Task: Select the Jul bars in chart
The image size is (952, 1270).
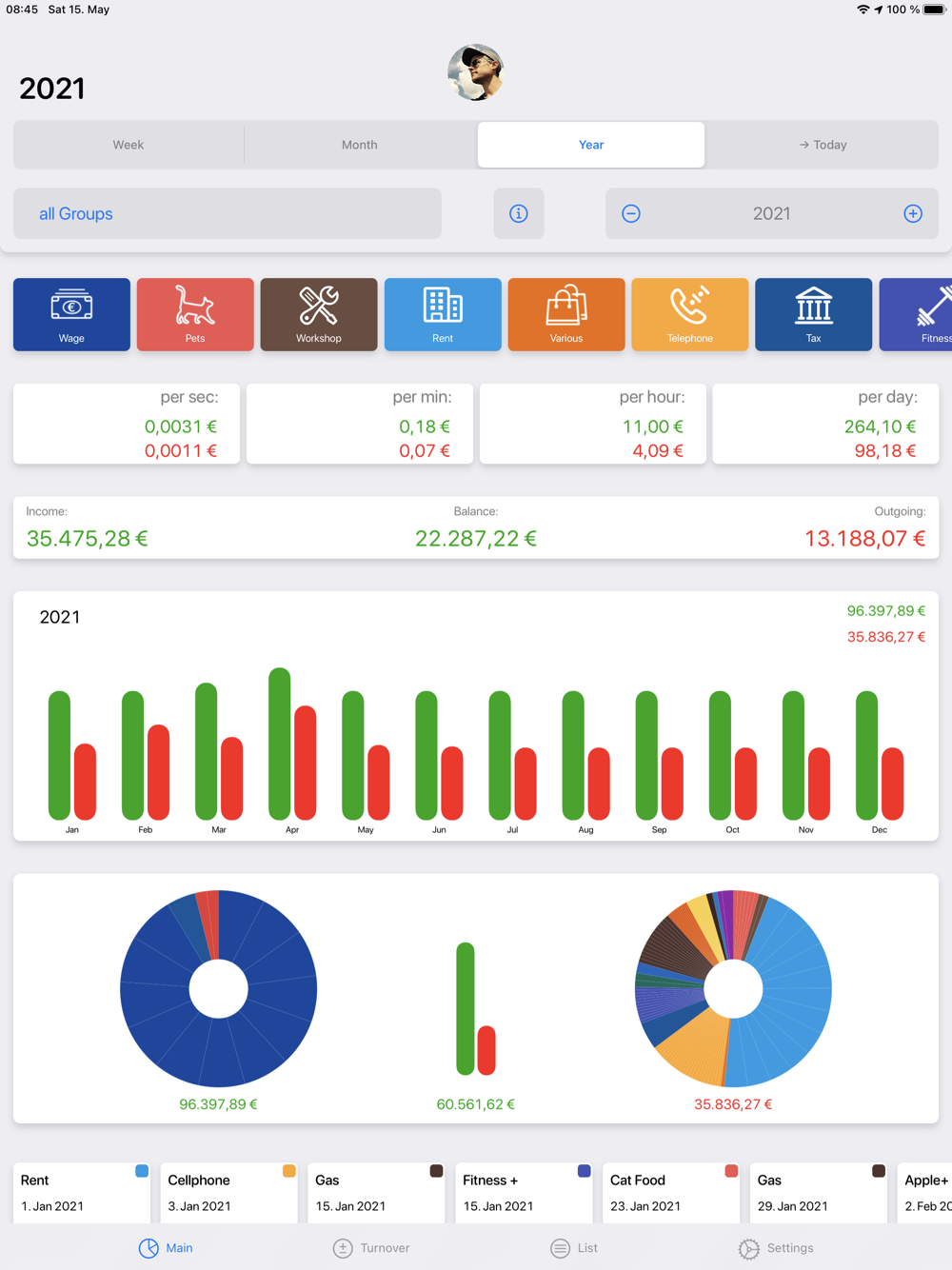Action: point(512,755)
